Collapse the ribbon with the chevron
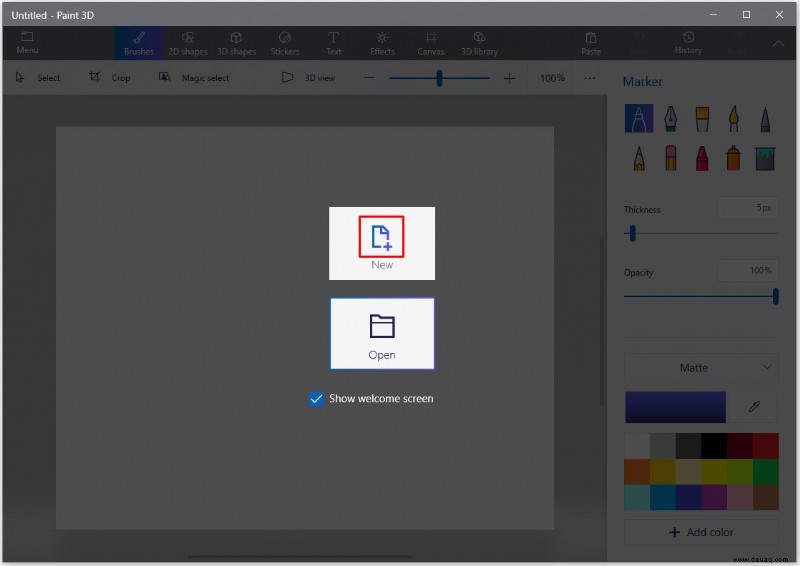Image resolution: width=800 pixels, height=566 pixels. click(779, 43)
